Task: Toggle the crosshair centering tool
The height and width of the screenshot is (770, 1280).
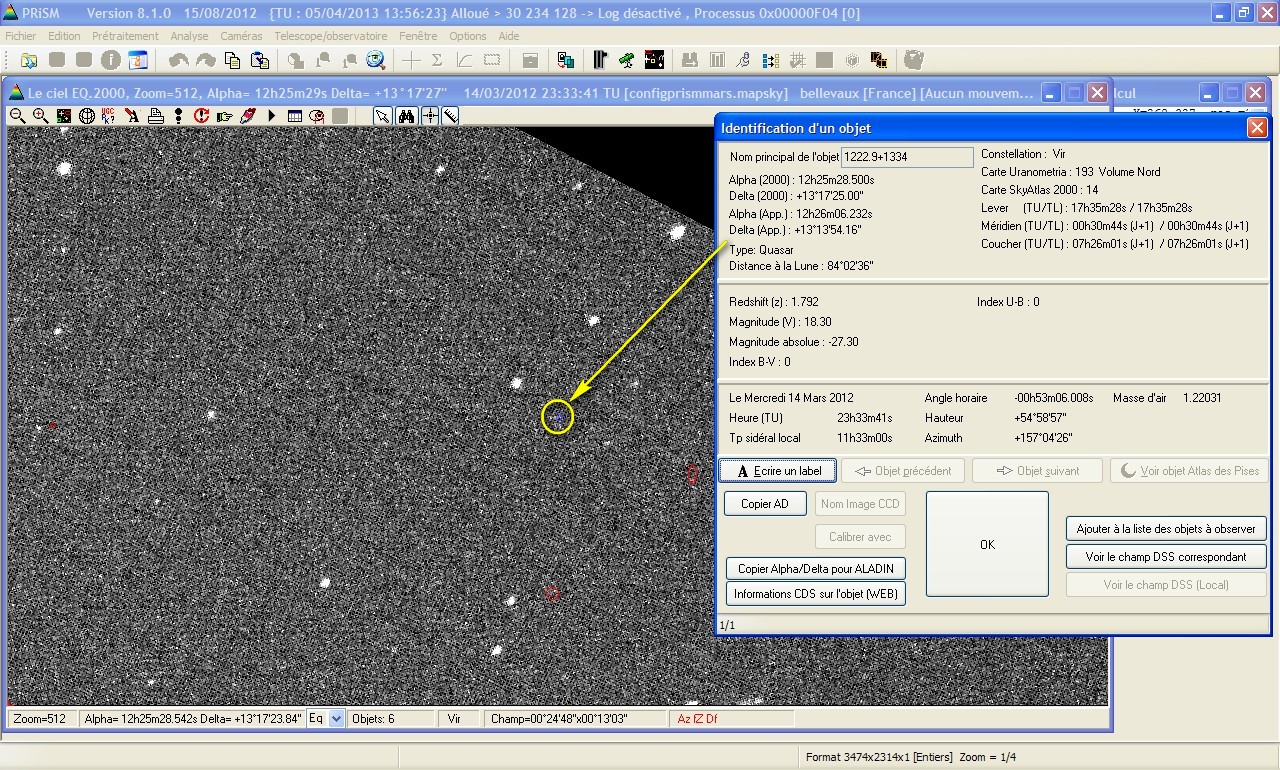Action: (x=430, y=116)
